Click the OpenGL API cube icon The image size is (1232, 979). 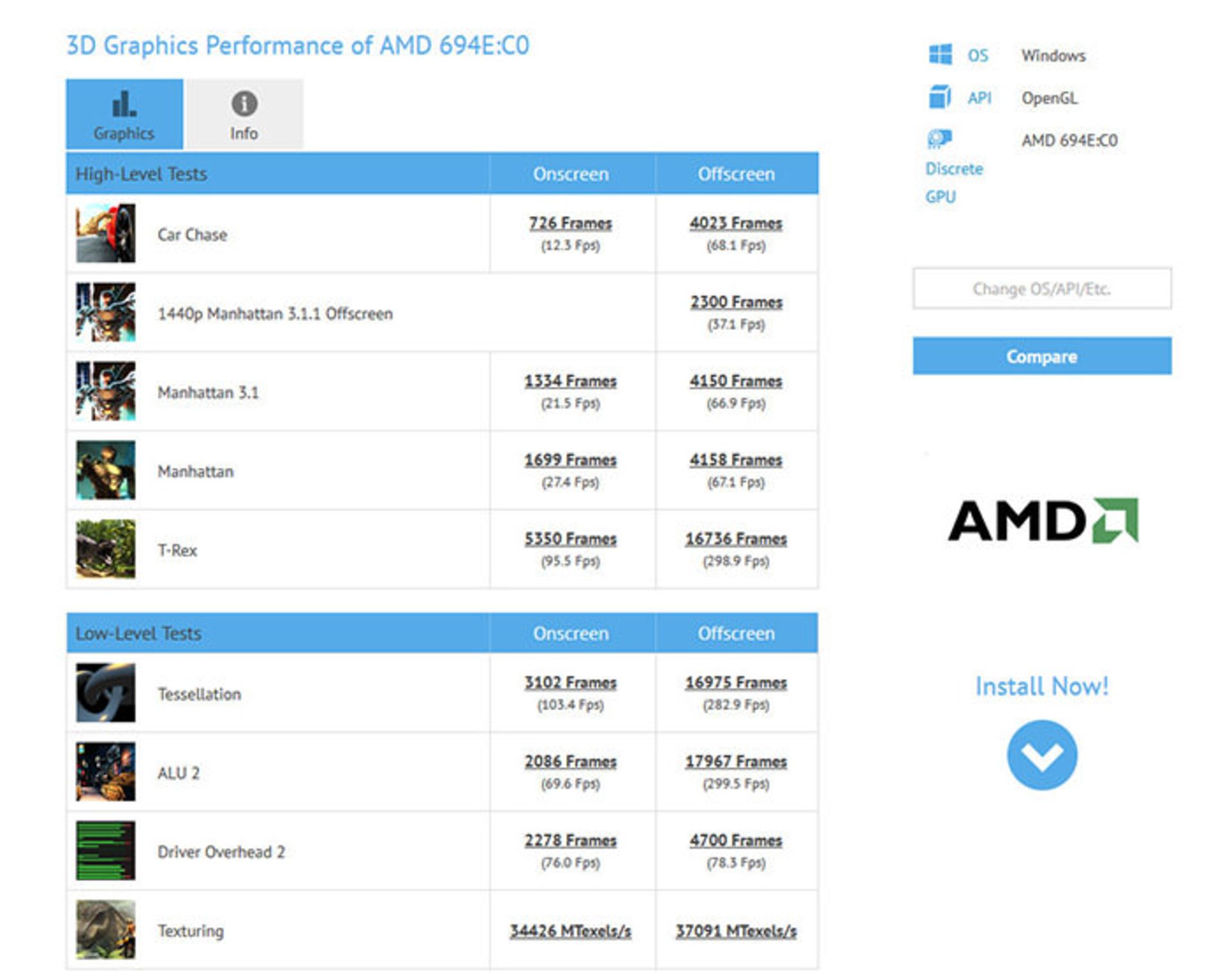click(939, 98)
